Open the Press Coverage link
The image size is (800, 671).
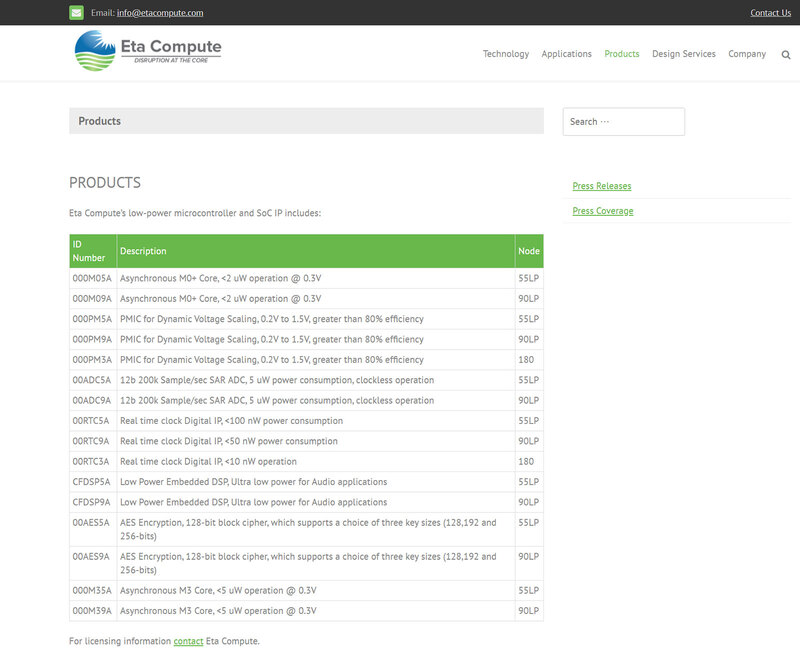pyautogui.click(x=602, y=211)
